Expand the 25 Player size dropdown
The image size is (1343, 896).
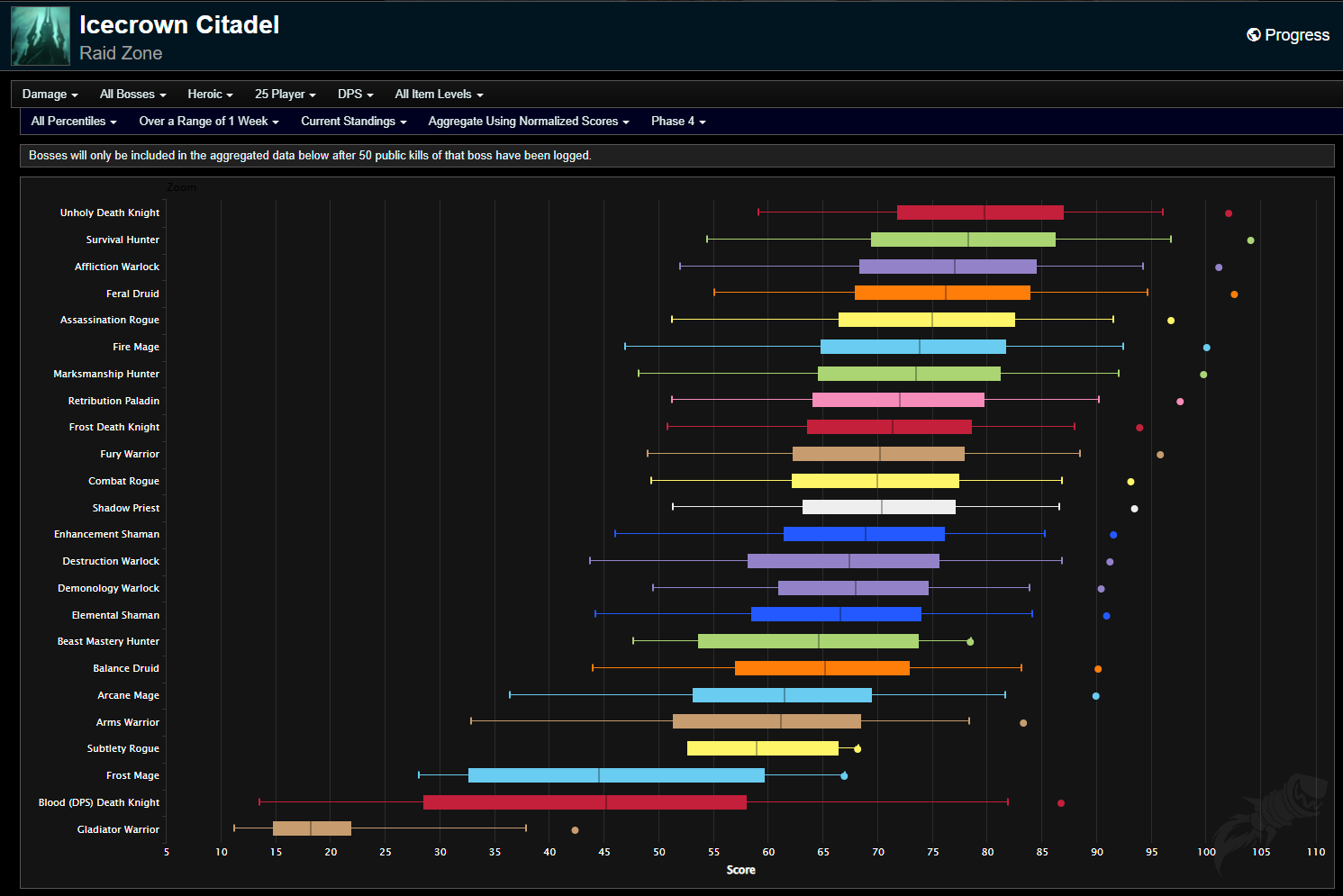(286, 95)
